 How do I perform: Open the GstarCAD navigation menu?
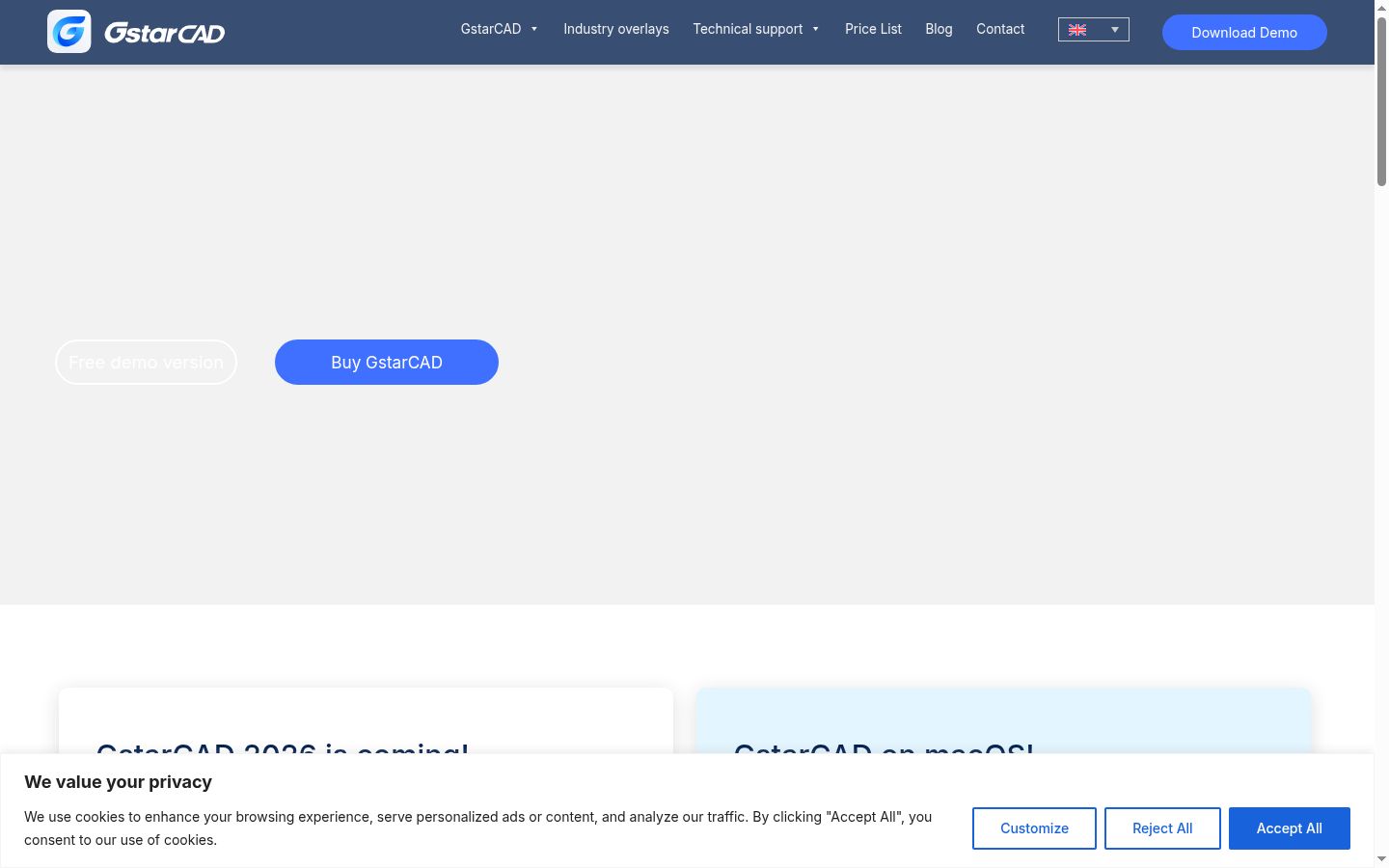click(x=491, y=29)
